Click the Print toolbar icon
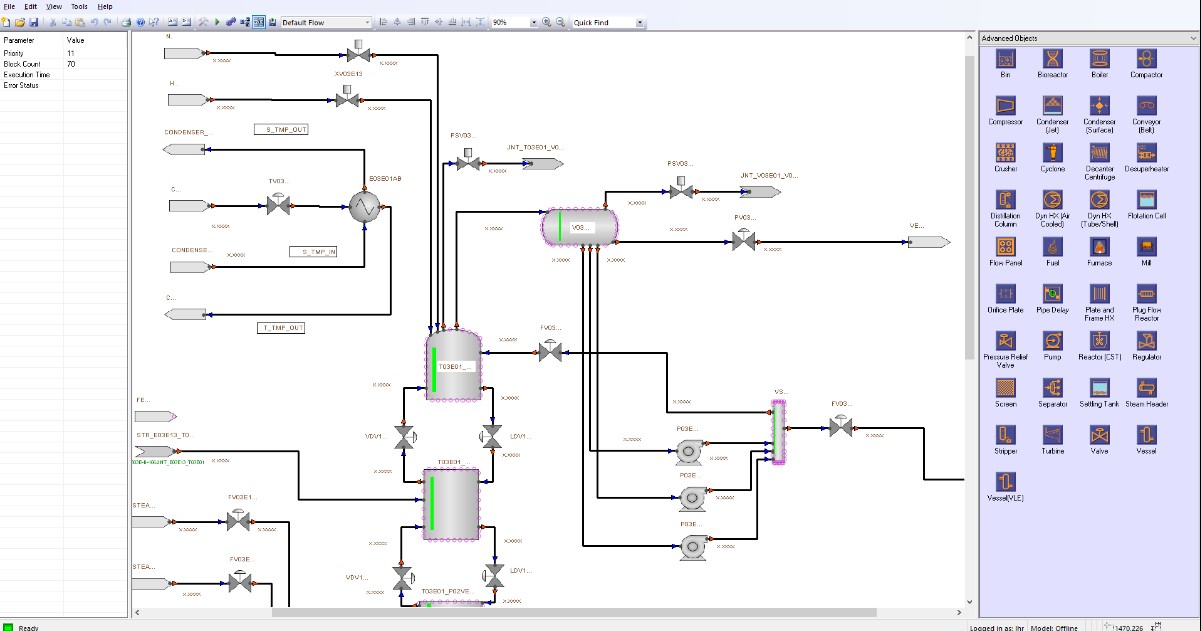1201x631 pixels. tap(126, 22)
